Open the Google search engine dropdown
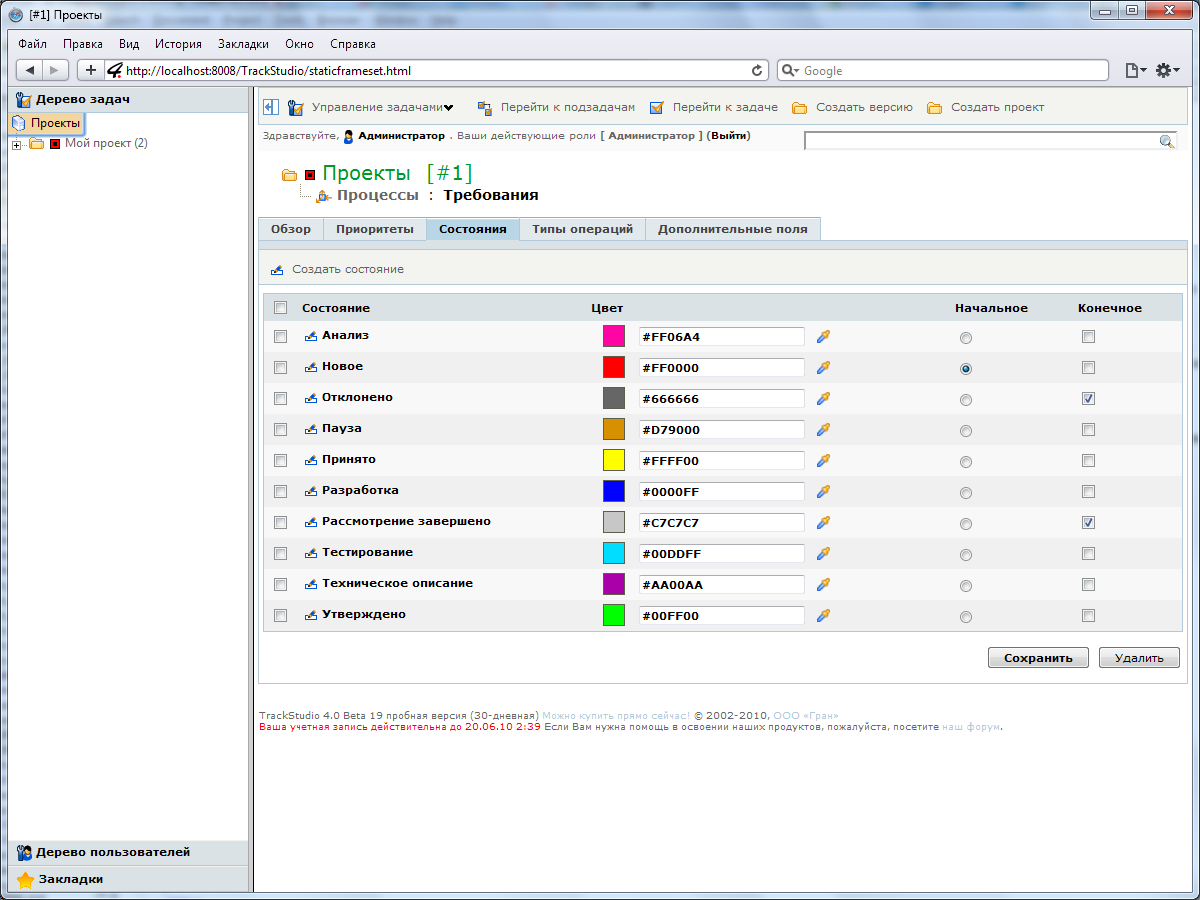 pyautogui.click(x=789, y=70)
